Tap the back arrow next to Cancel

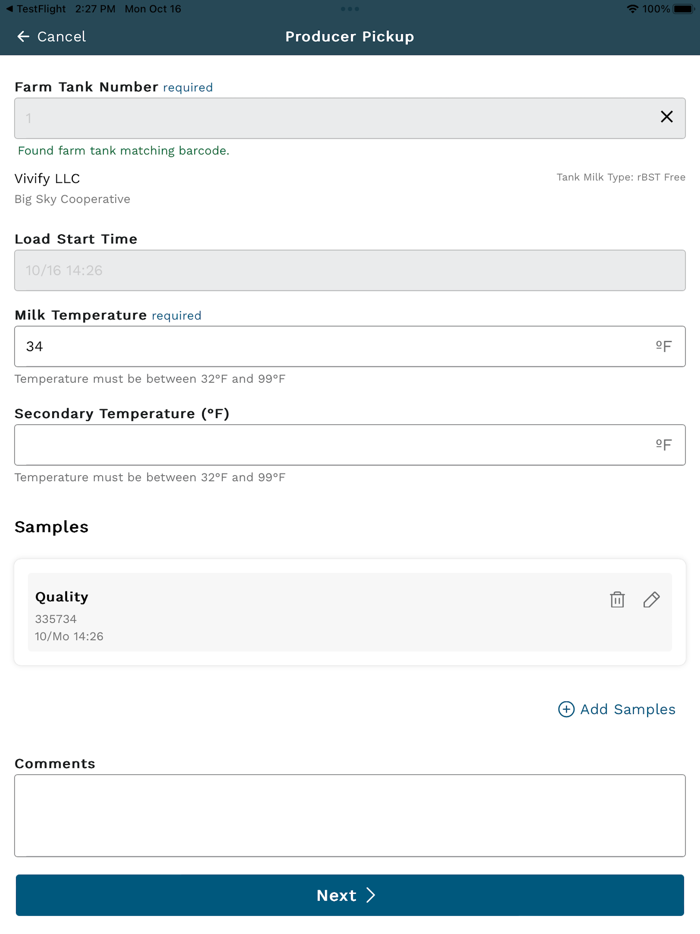pyautogui.click(x=23, y=37)
